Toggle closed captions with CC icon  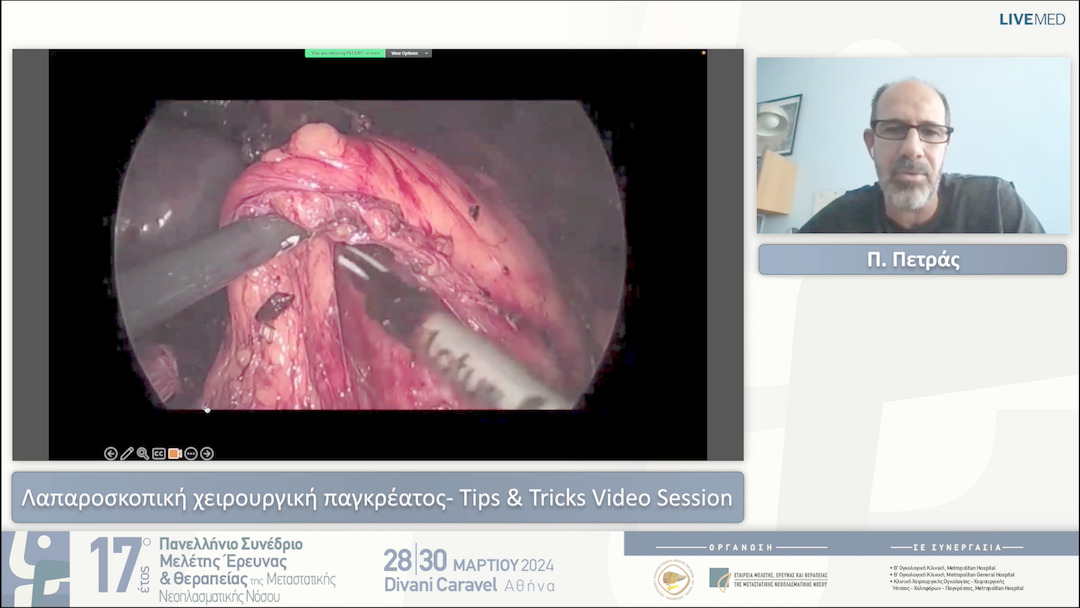159,453
